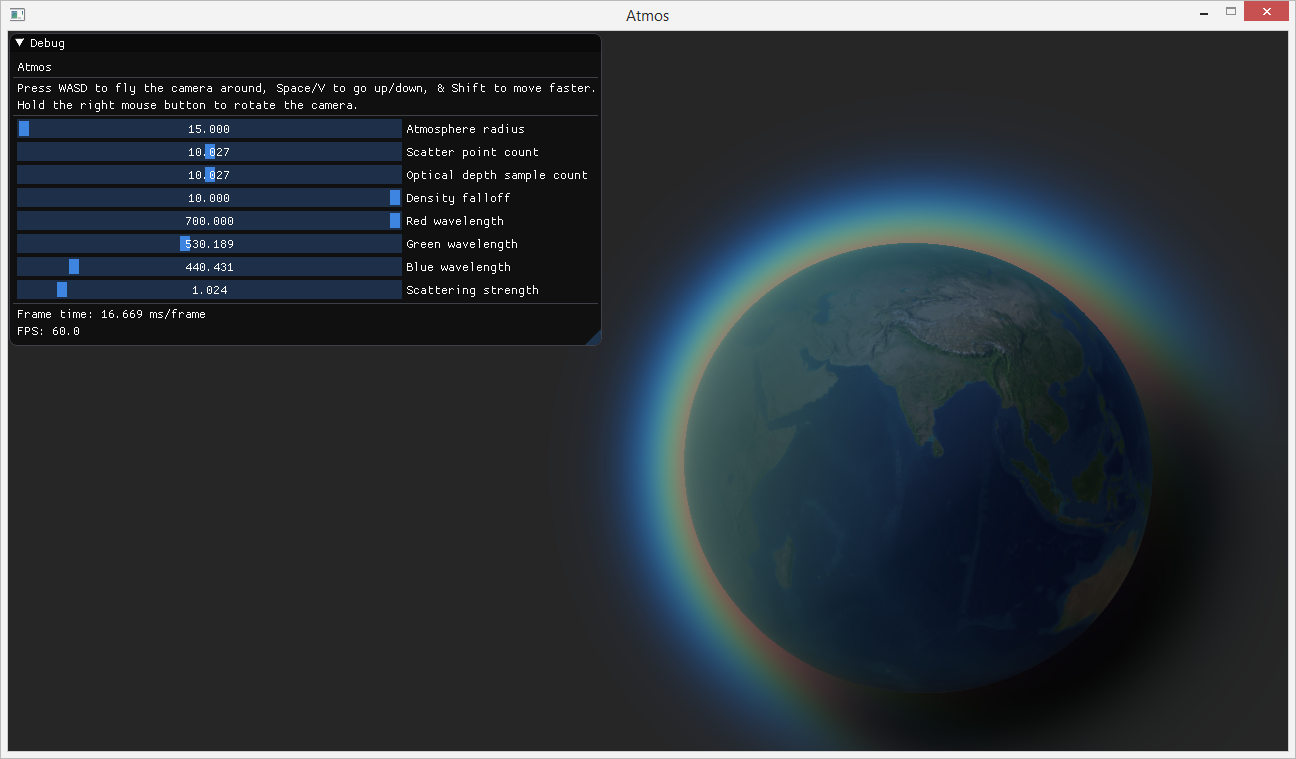Click the 'Green wavelength' label

(462, 244)
